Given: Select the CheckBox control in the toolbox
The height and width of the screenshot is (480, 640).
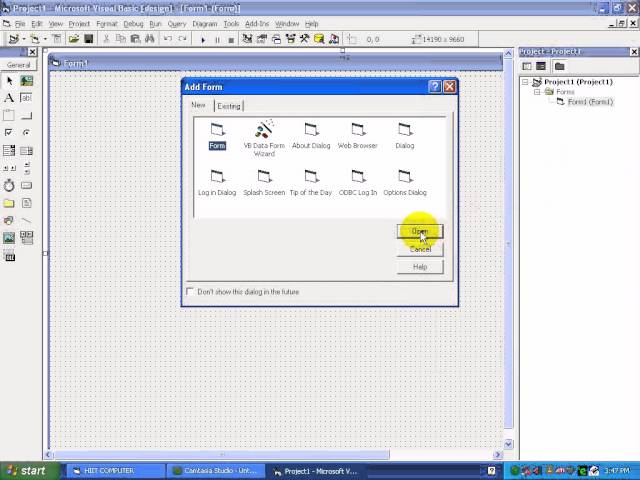Looking at the screenshot, I should pos(9,133).
